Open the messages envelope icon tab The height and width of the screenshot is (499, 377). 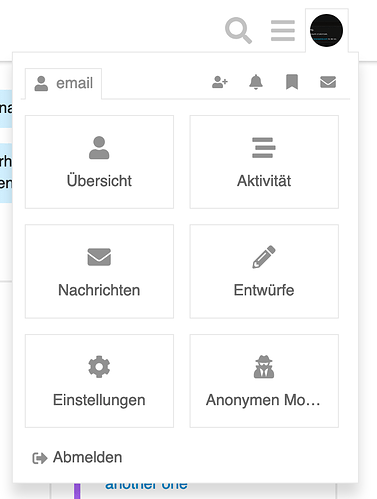point(328,82)
